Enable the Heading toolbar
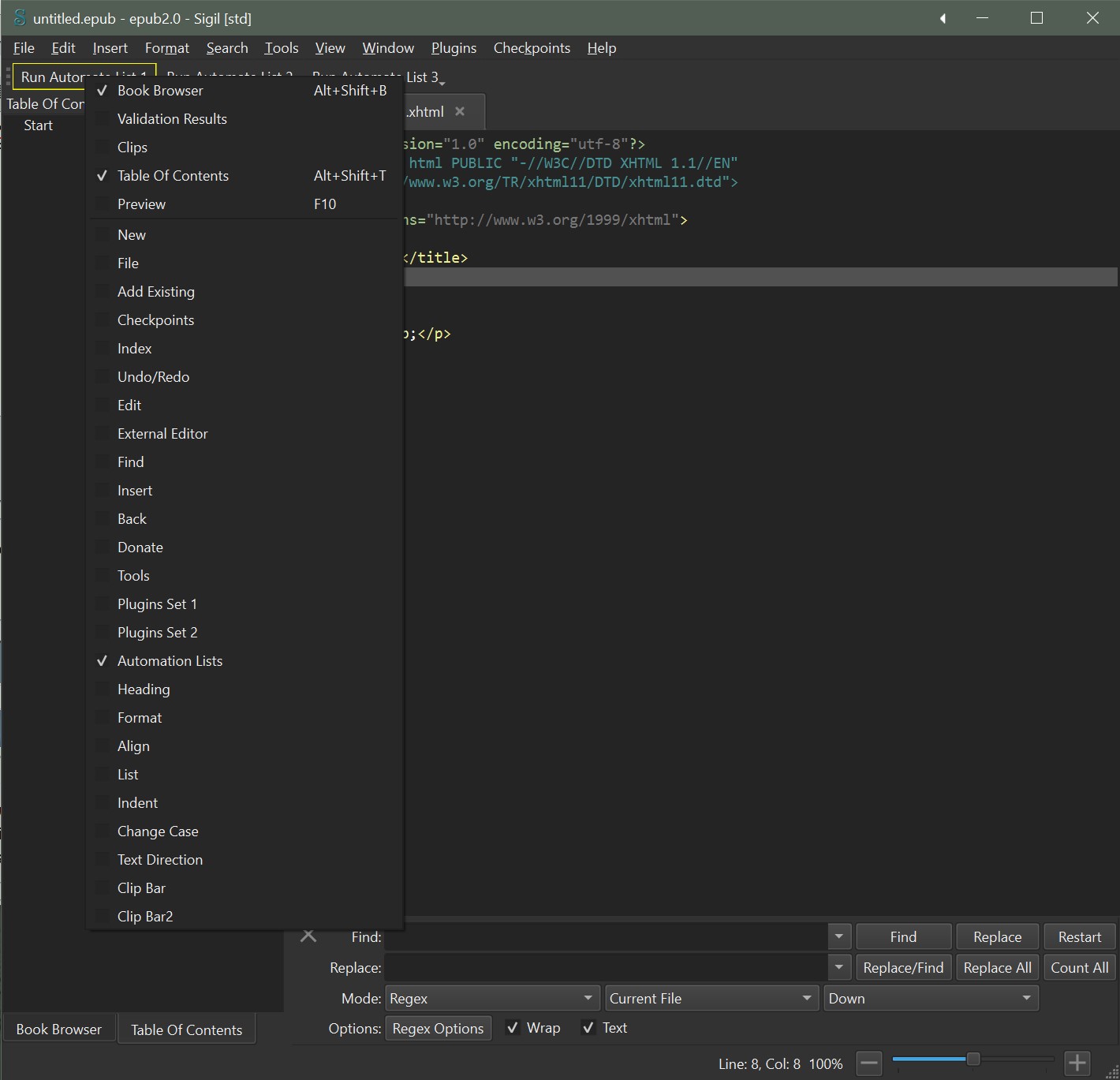The image size is (1120, 1080). pos(245,689)
